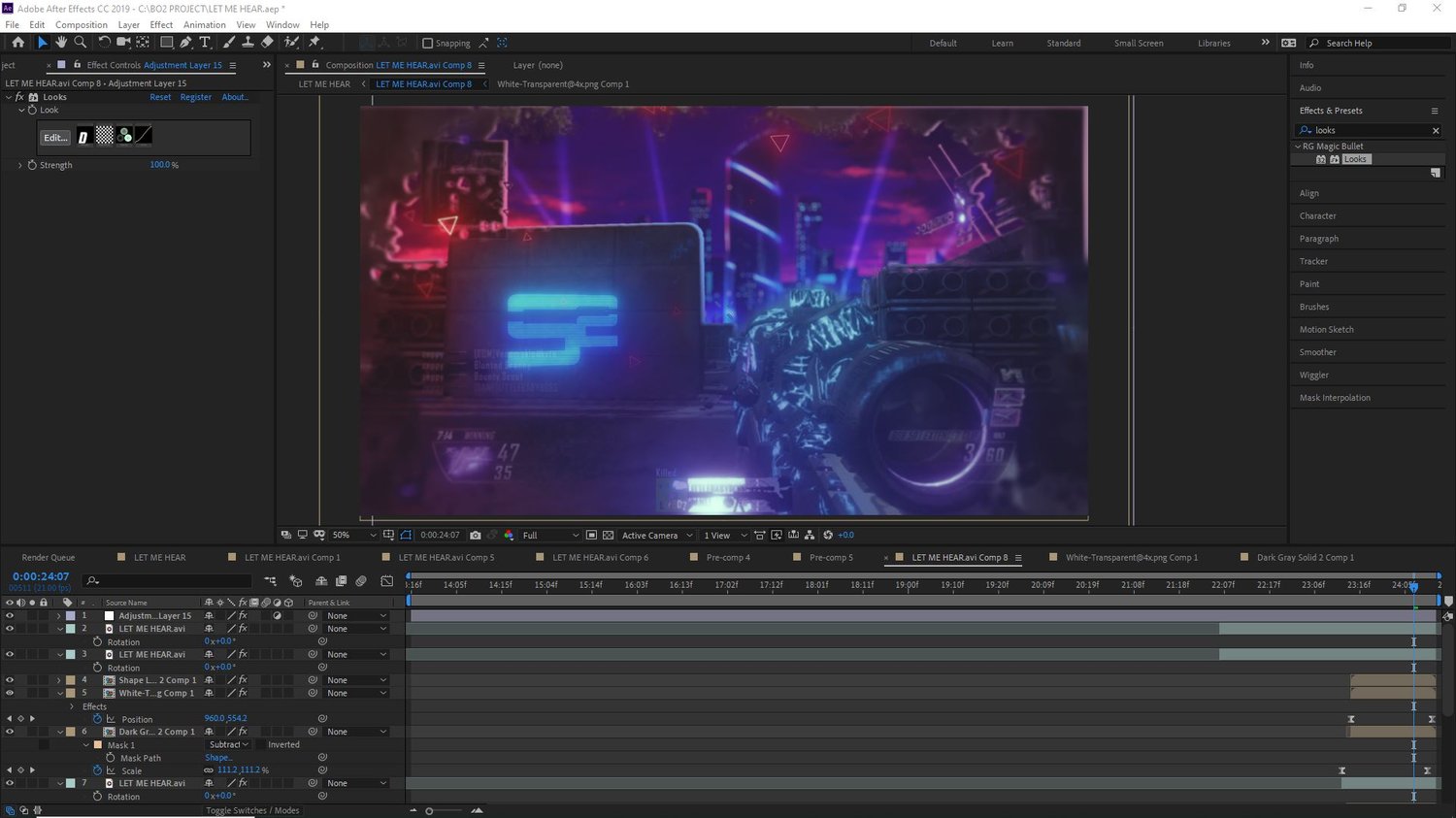Open the Animation menu
The image size is (1456, 818).
point(204,24)
